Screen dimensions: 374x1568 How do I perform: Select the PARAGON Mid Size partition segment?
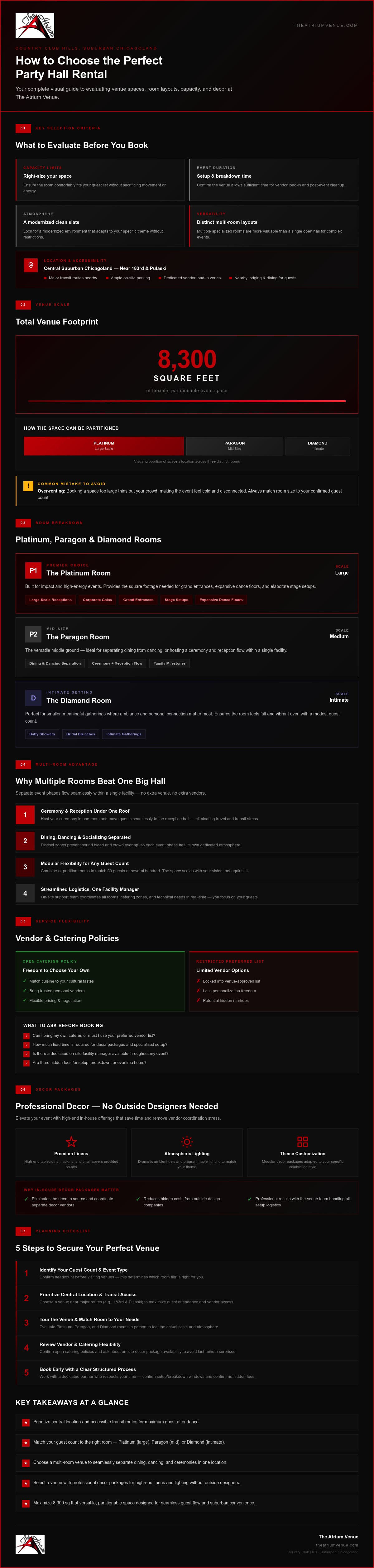235,446
